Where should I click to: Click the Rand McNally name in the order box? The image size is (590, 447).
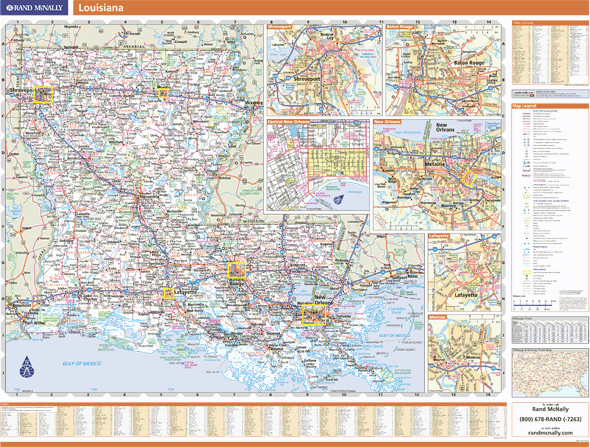pos(550,409)
